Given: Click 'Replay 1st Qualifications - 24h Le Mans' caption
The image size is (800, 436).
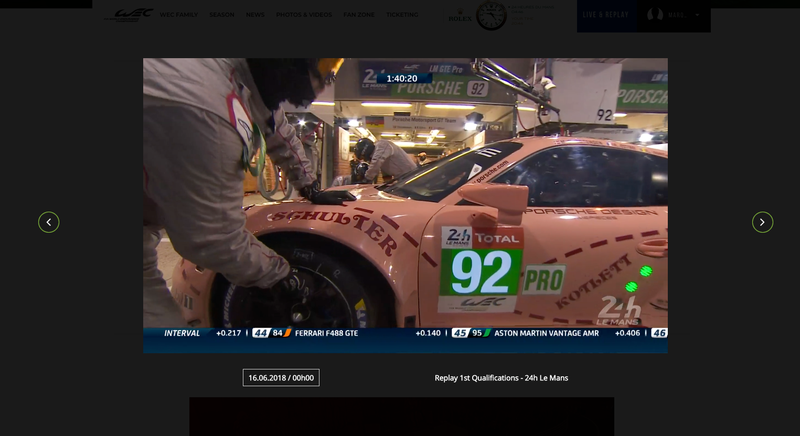Looking at the screenshot, I should point(501,378).
